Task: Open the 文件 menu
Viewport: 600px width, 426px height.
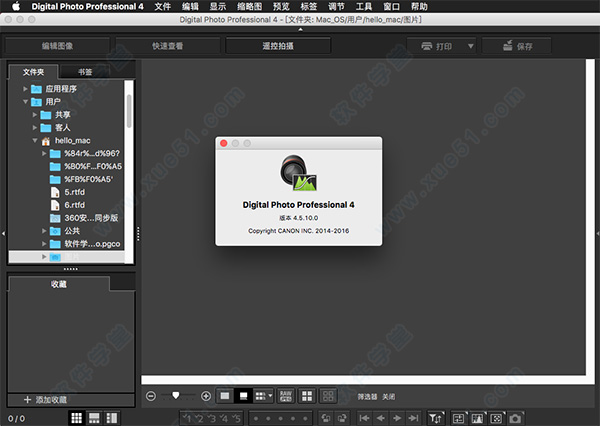Action: 163,7
